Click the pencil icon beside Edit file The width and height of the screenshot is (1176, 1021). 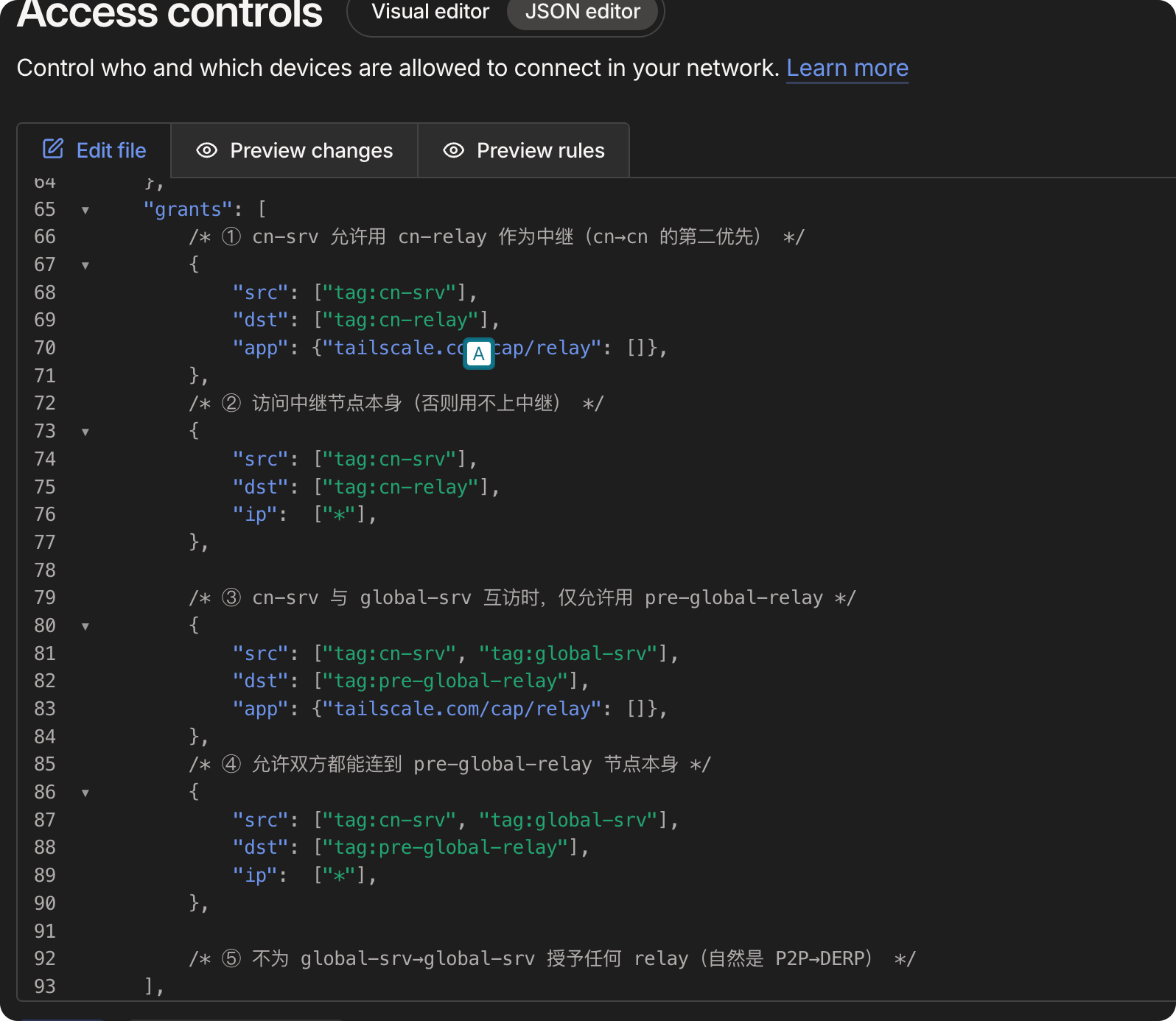(53, 149)
